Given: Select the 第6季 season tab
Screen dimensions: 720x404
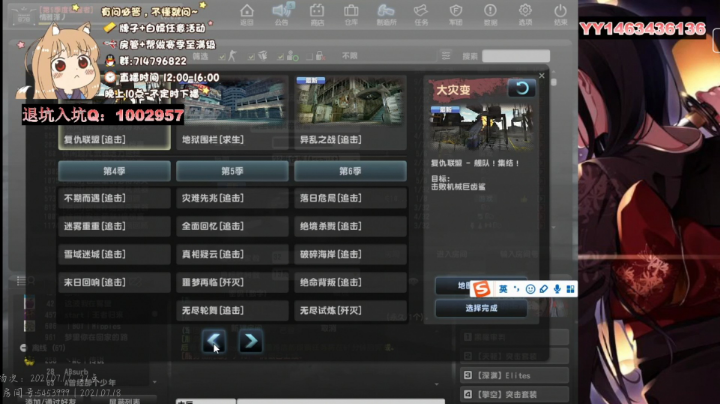Looking at the screenshot, I should coord(350,171).
